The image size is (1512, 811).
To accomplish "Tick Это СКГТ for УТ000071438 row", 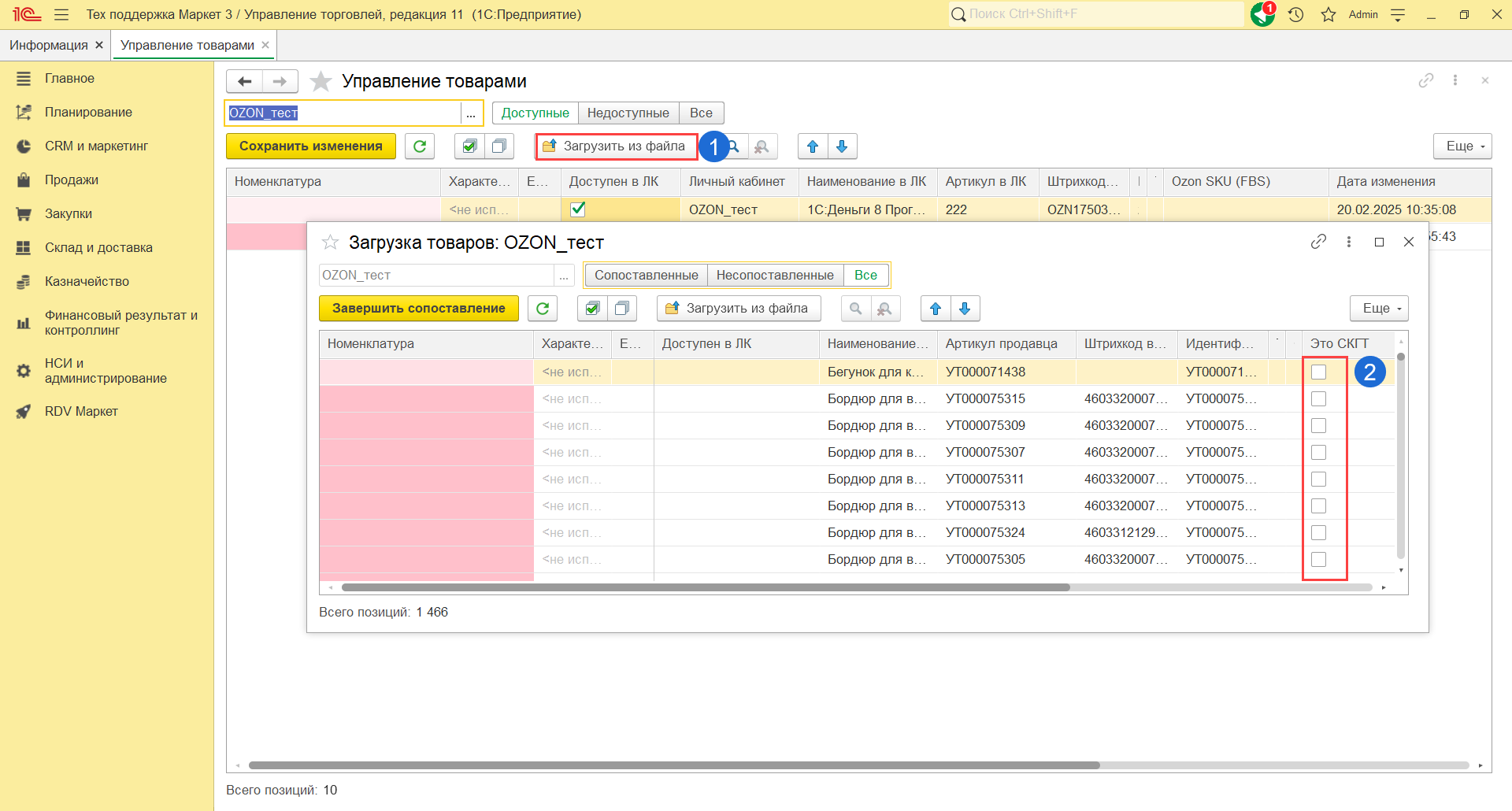I will coord(1319,372).
